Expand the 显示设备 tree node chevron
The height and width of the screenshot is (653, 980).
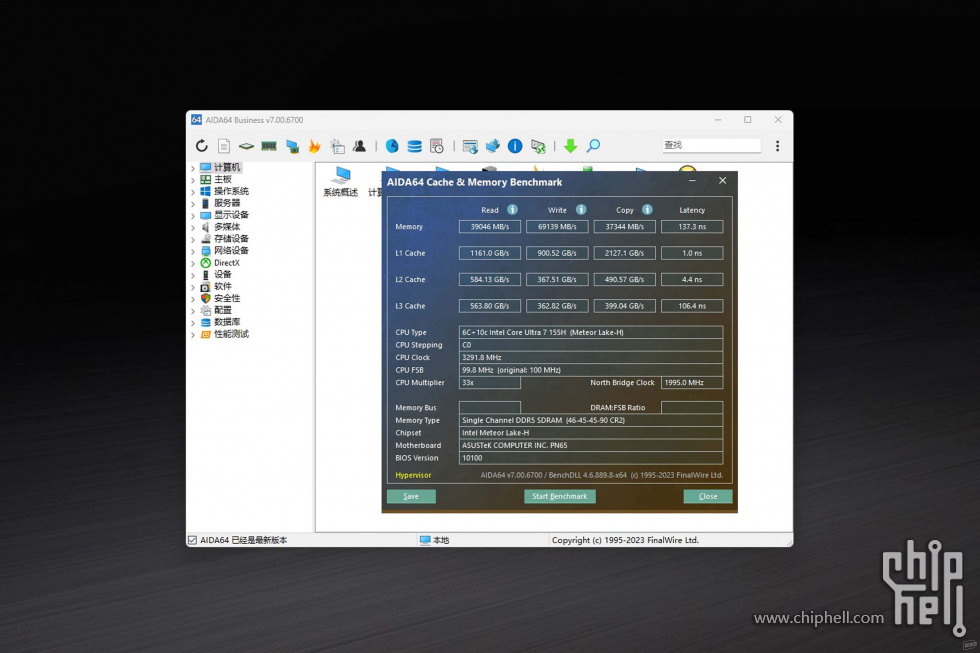(192, 215)
